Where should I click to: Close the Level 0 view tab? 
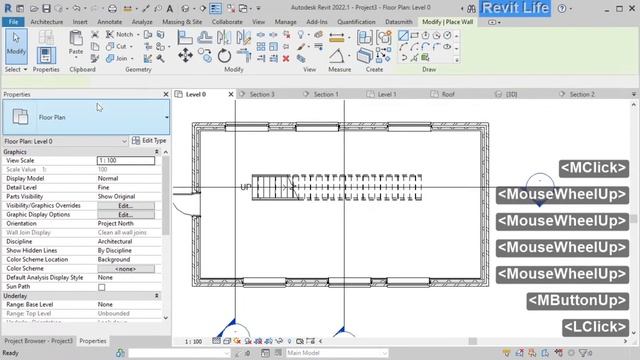pos(231,94)
